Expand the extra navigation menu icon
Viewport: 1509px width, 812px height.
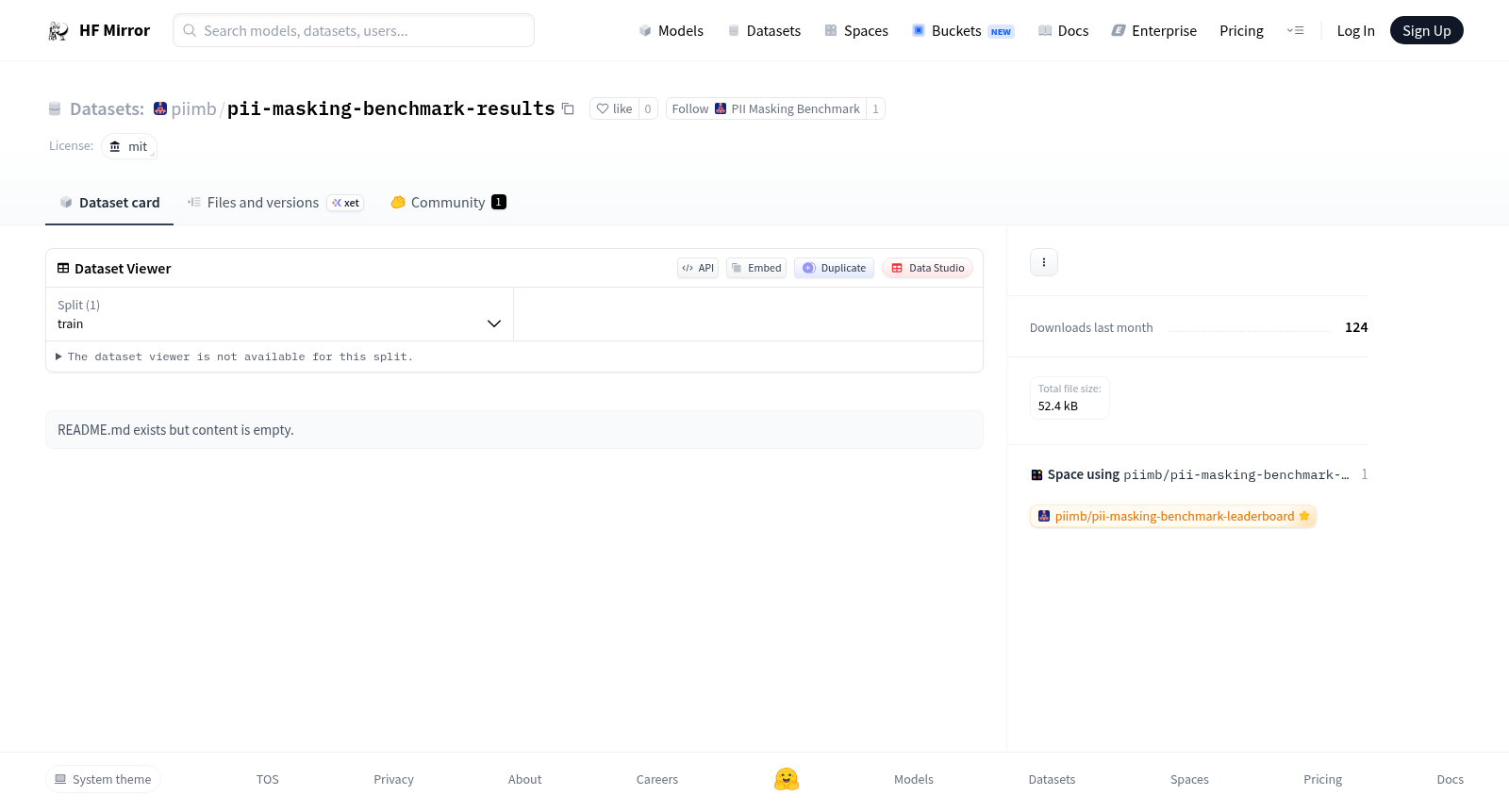(1295, 31)
